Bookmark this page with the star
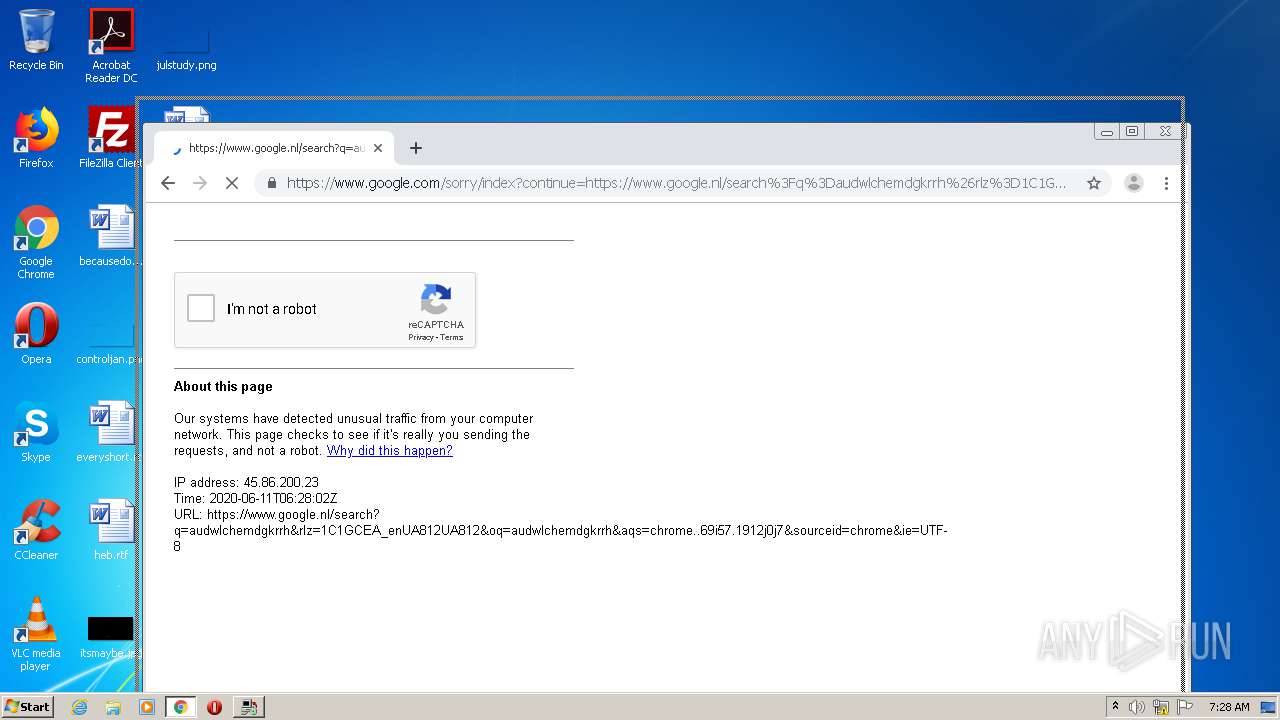Viewport: 1280px width, 720px height. click(x=1094, y=183)
